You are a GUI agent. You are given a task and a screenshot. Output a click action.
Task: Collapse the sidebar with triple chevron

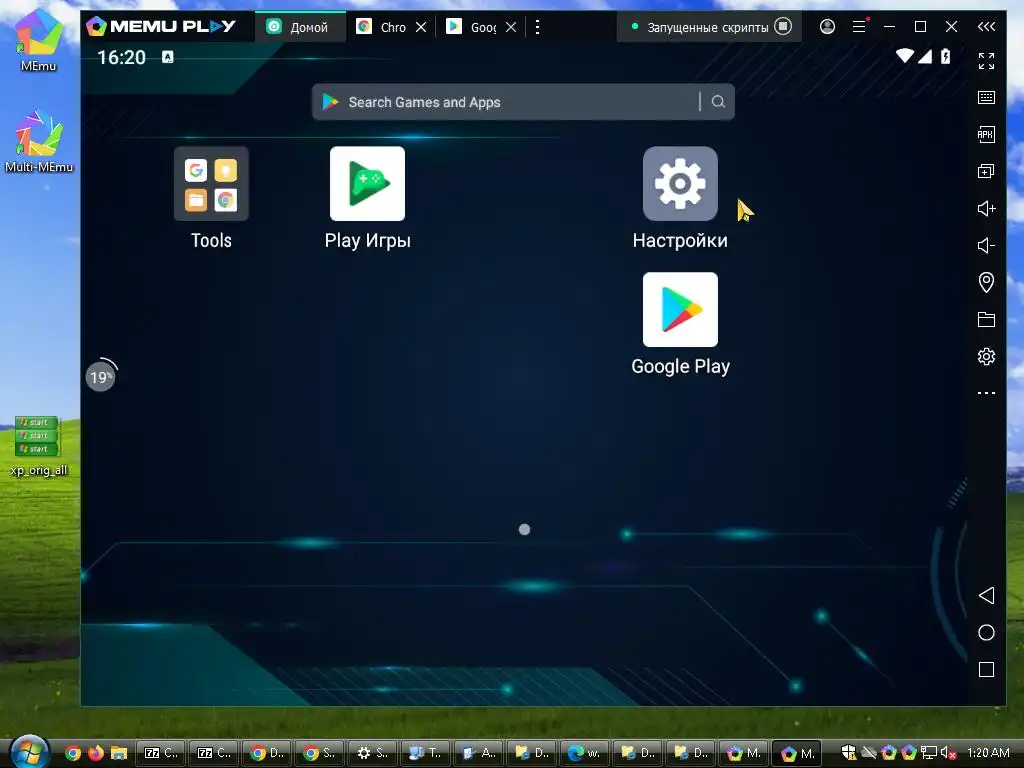coord(986,26)
